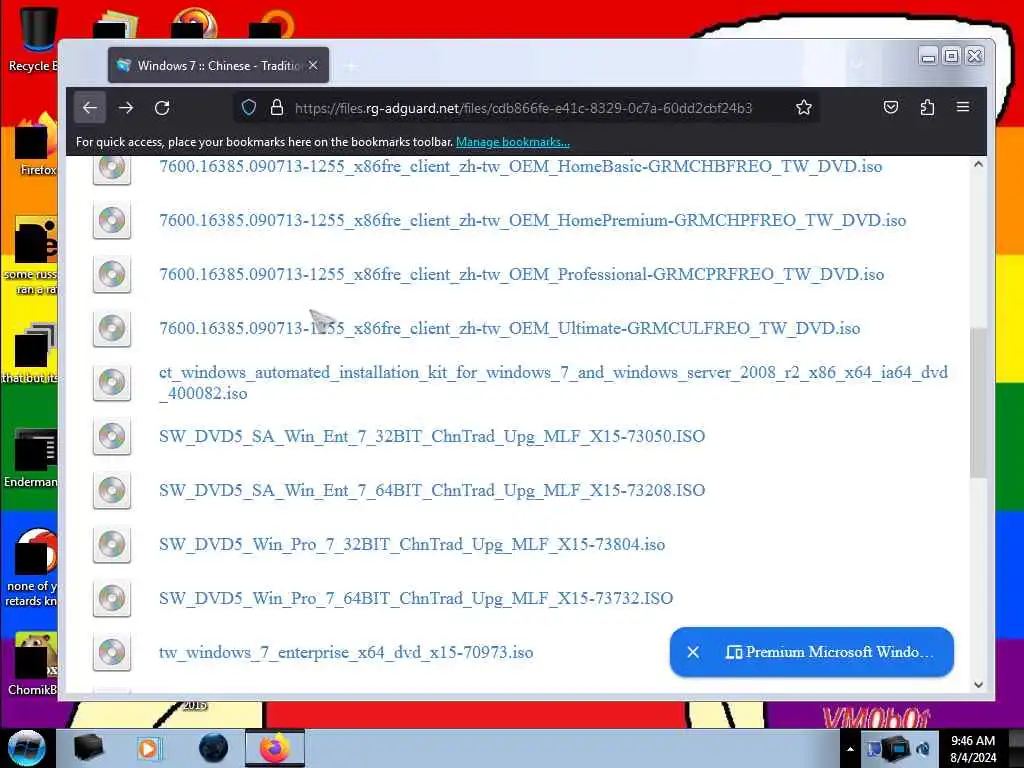The width and height of the screenshot is (1024, 768).
Task: Click disc icon beside tw_windows_7_enterprise iso
Action: (112, 652)
